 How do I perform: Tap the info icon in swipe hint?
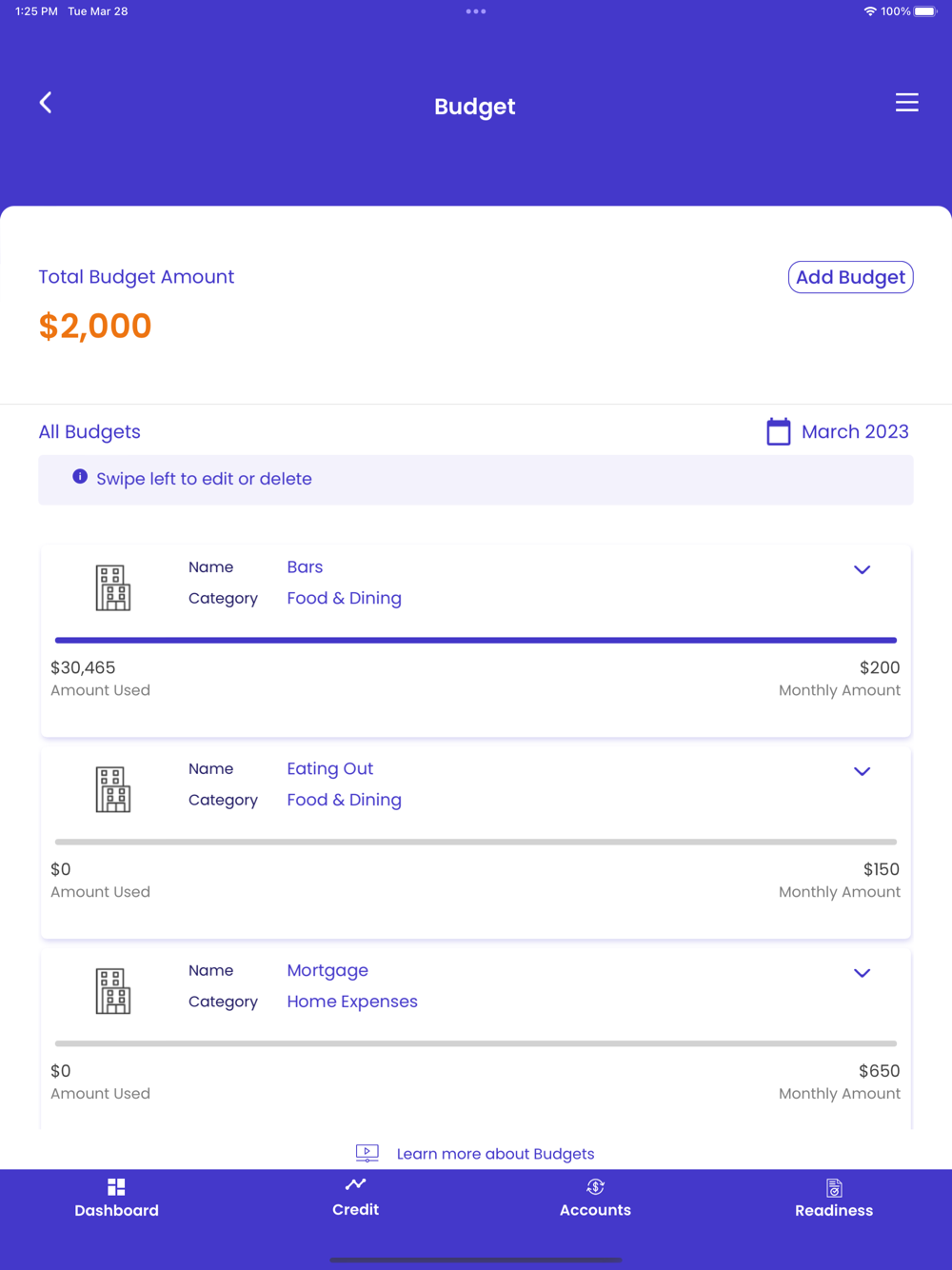(x=80, y=477)
